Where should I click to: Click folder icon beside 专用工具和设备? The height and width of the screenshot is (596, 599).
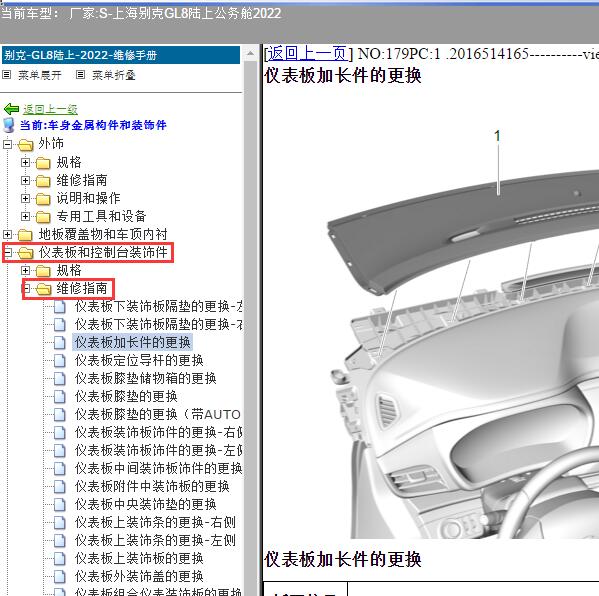click(43, 217)
